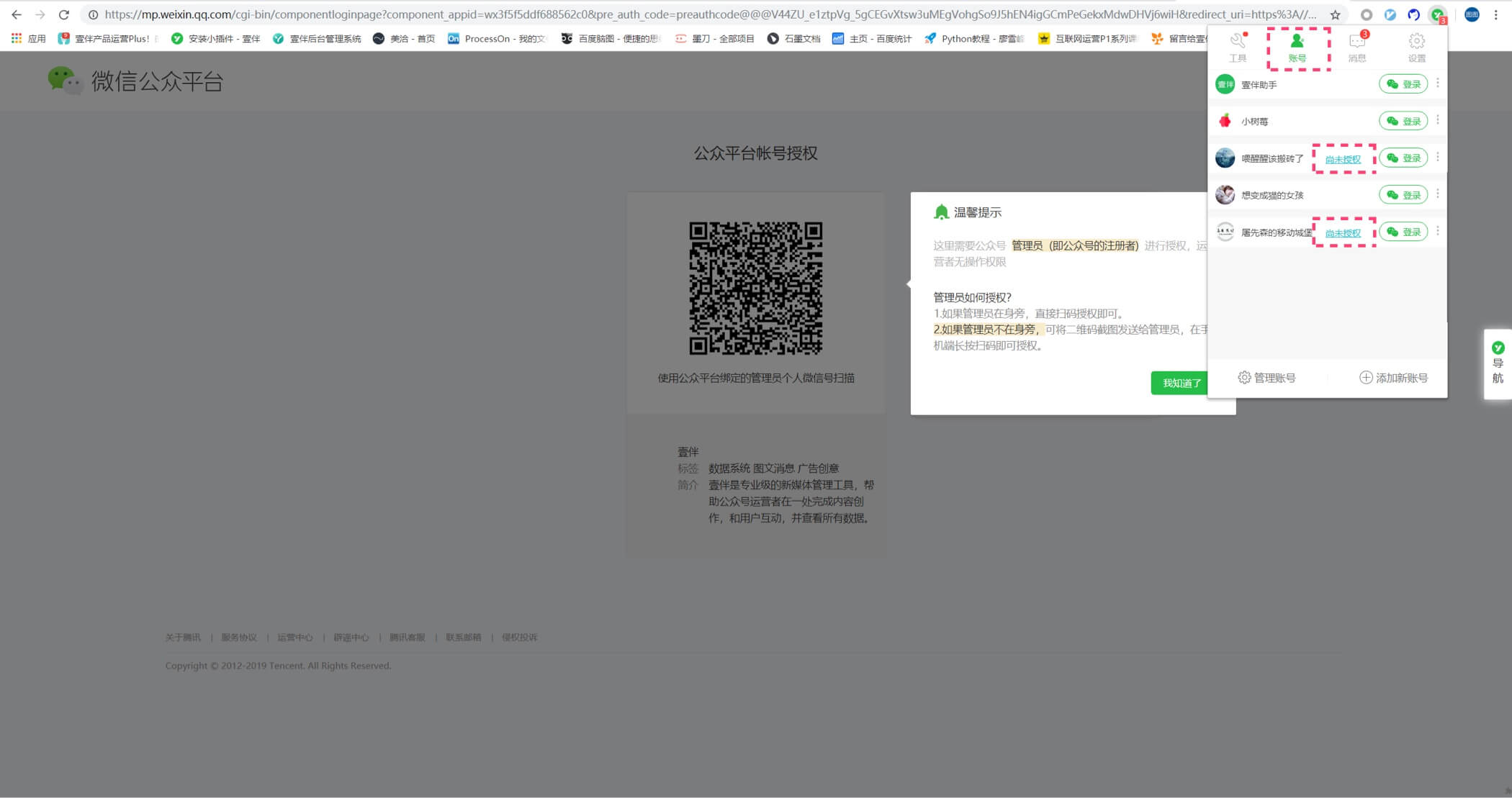This screenshot has height=798, width=1512.
Task: Click the 微信公众平台 logo
Action: [x=135, y=81]
